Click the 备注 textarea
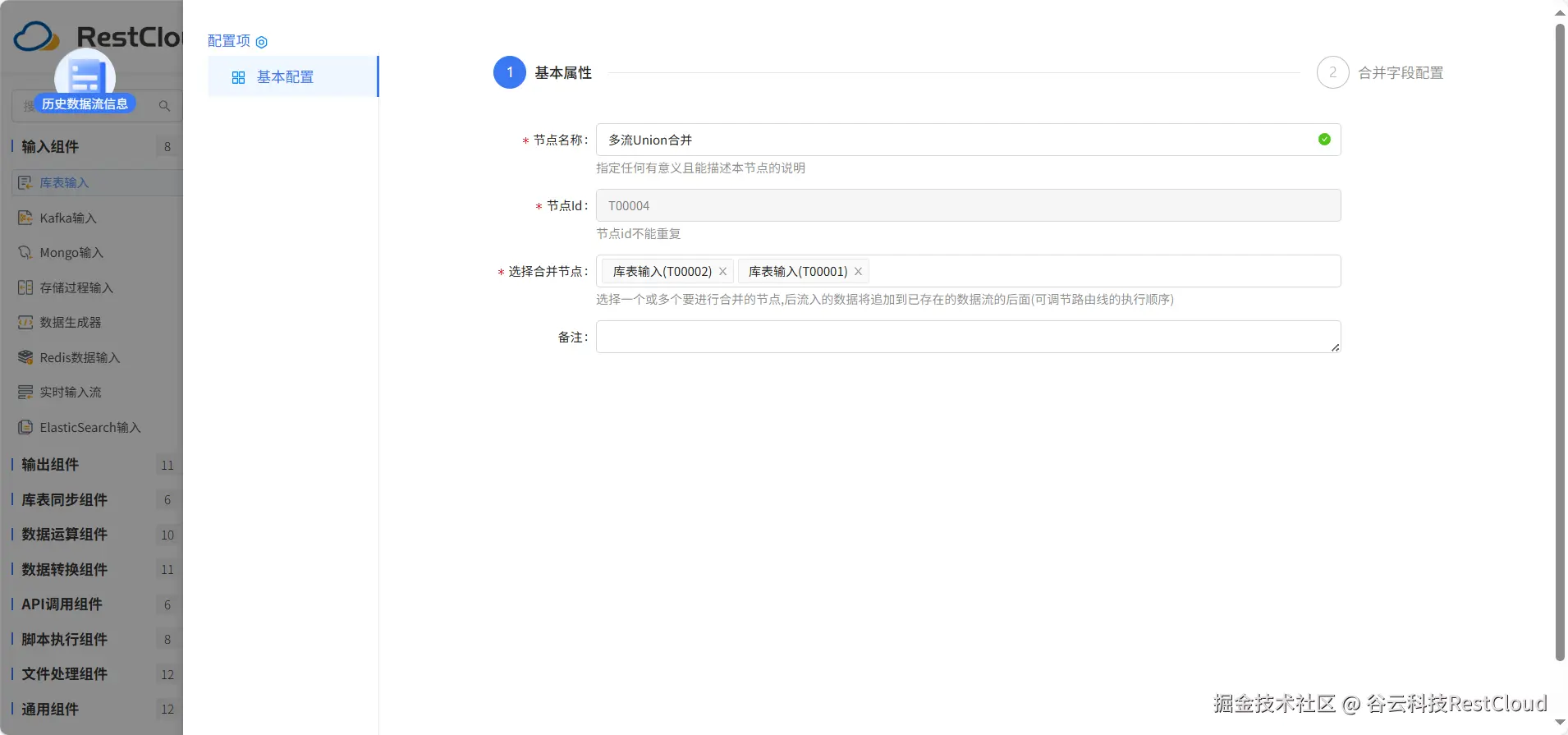The width and height of the screenshot is (1568, 735). coord(969,337)
